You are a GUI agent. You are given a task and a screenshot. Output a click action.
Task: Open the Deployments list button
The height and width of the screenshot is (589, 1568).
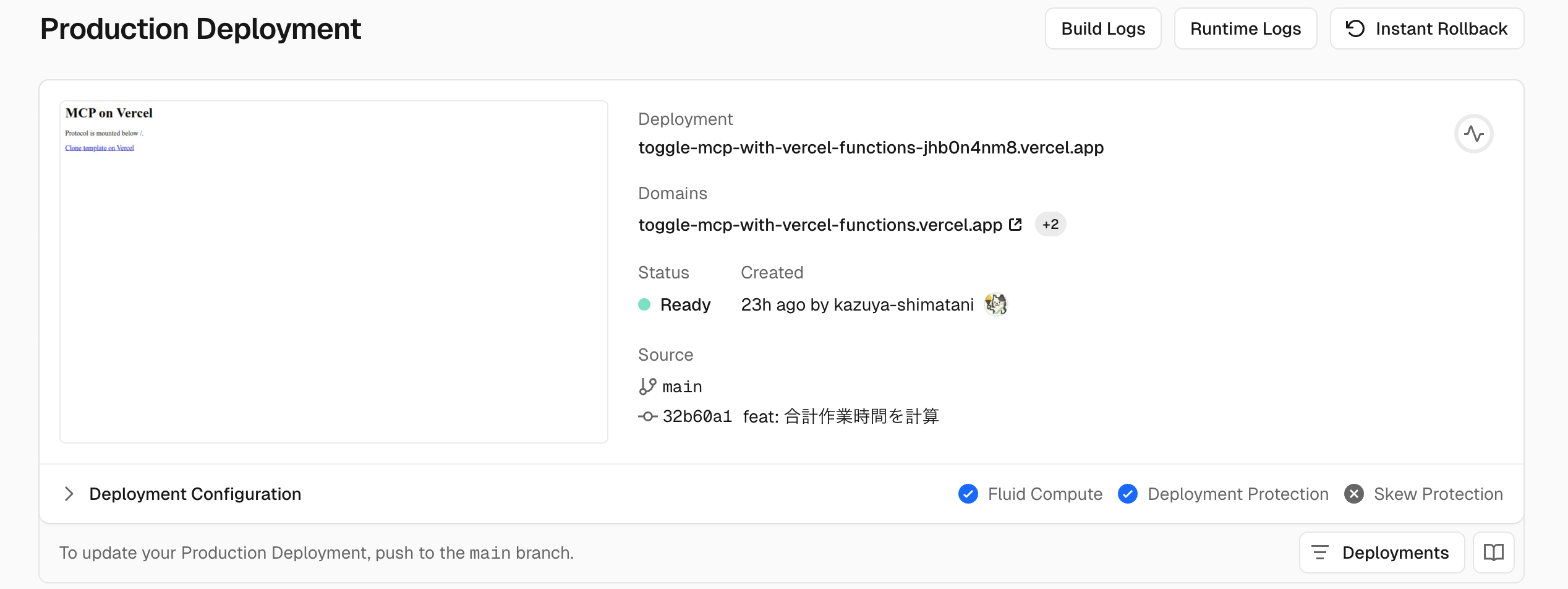(x=1382, y=552)
